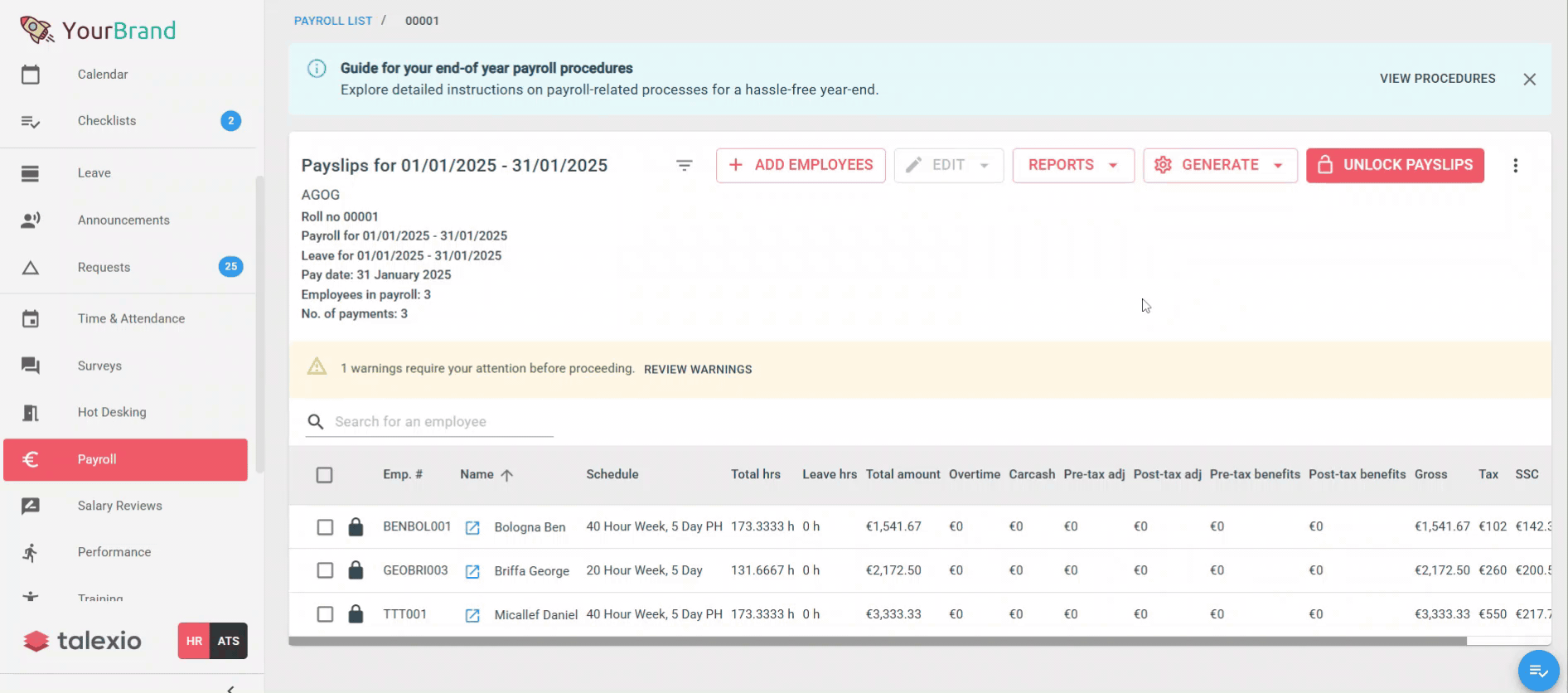Image resolution: width=1568 pixels, height=693 pixels.
Task: Open the Checklists sidebar icon
Action: pyautogui.click(x=31, y=121)
